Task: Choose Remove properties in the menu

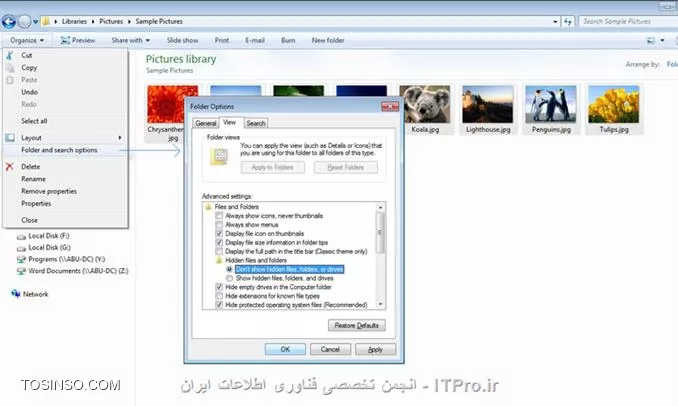Action: tap(66, 191)
